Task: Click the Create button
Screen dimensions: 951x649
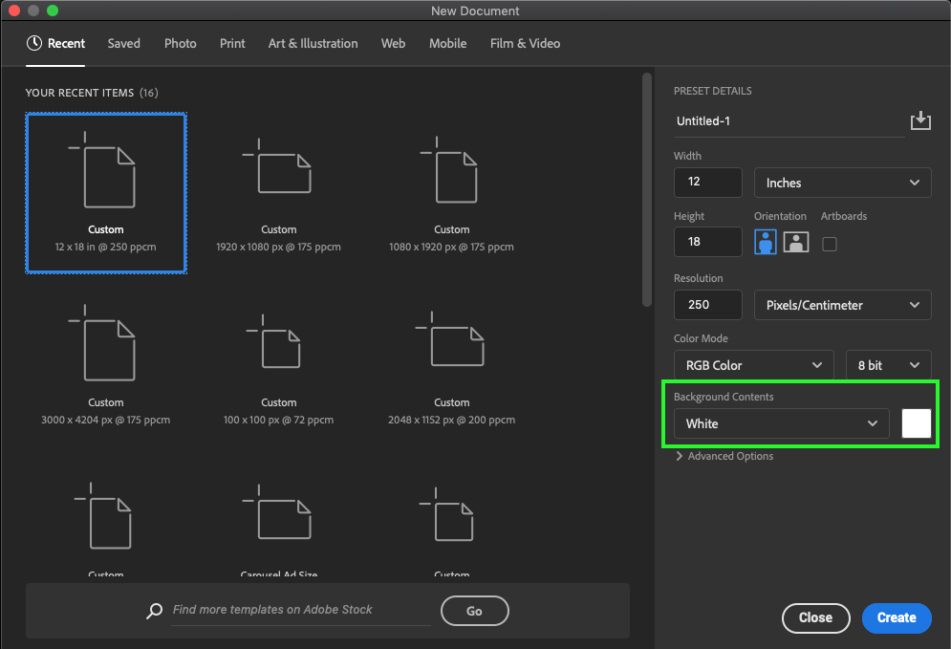Action: [x=896, y=618]
